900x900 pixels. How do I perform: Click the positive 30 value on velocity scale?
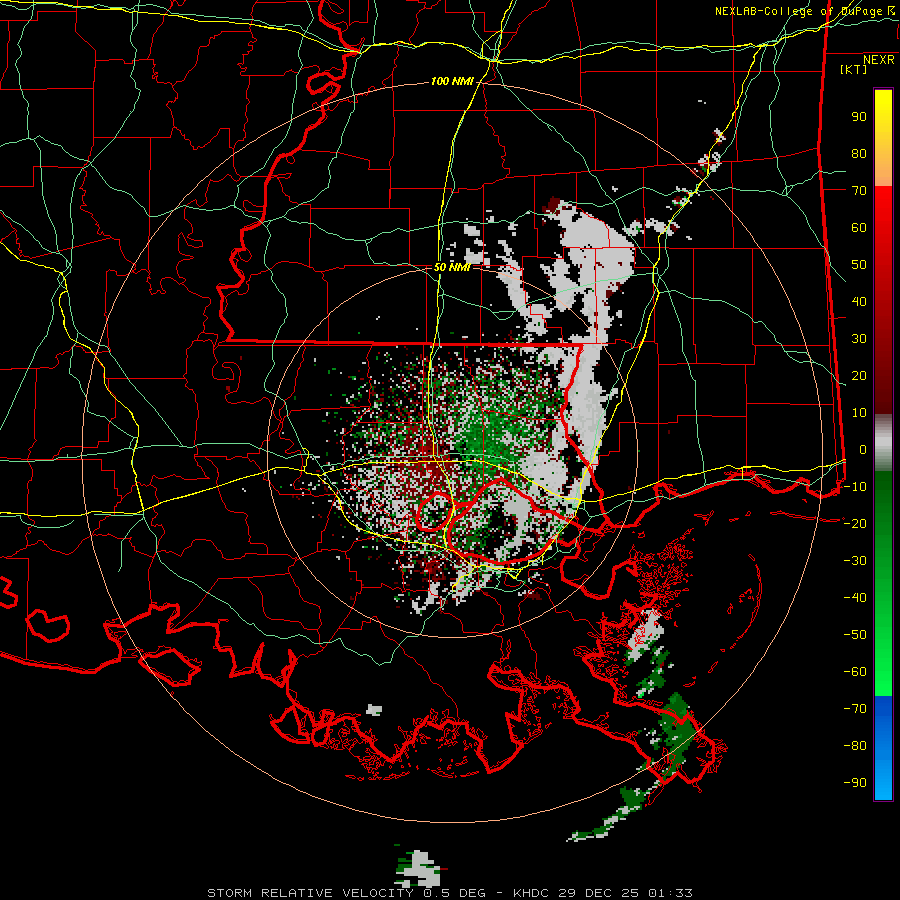click(859, 339)
